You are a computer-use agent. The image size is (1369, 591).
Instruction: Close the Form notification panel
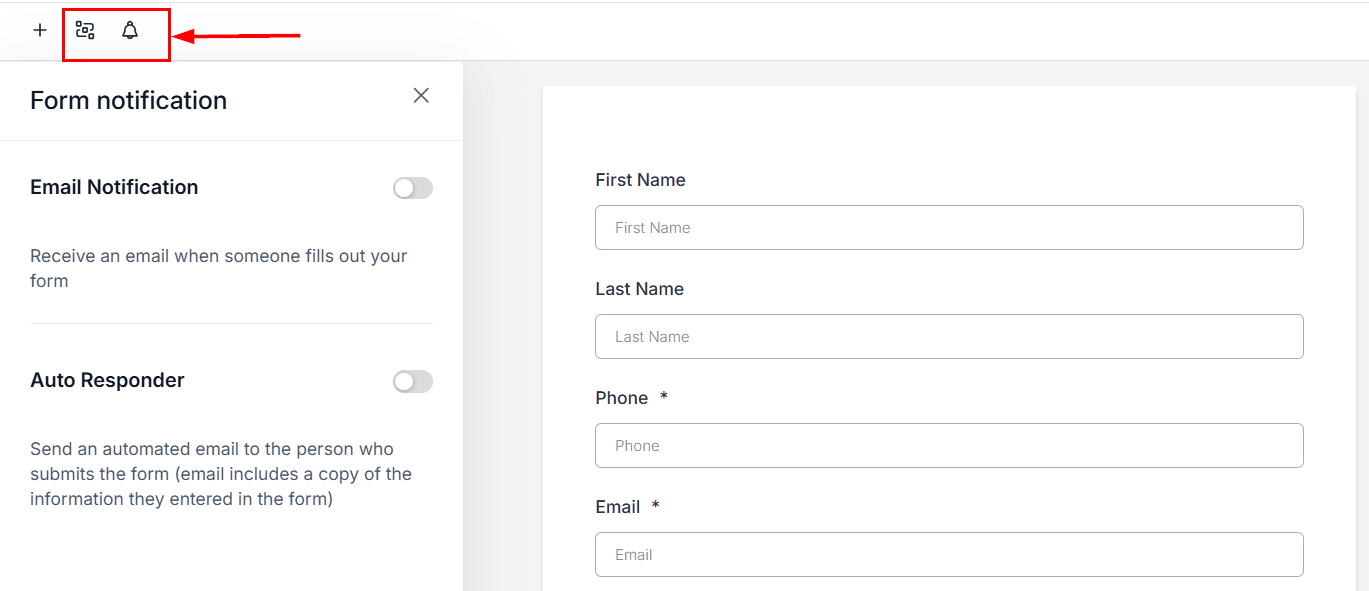pos(421,95)
